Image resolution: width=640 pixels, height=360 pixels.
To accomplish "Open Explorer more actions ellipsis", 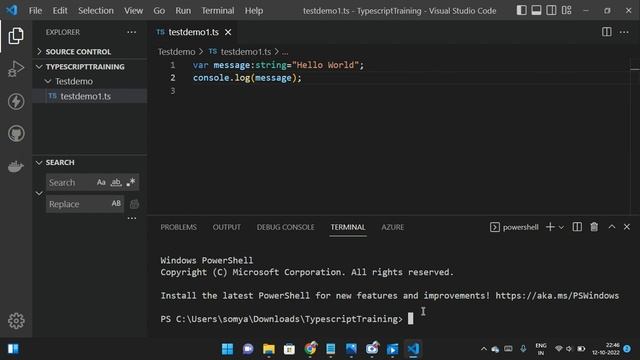I will point(131,32).
